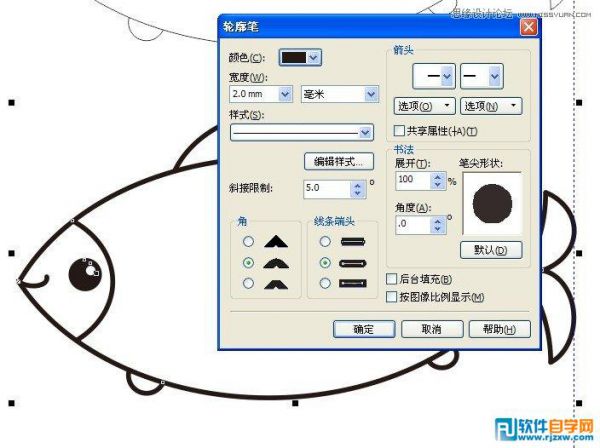Select the round corner radio button
600x448 pixels.
coord(248,262)
